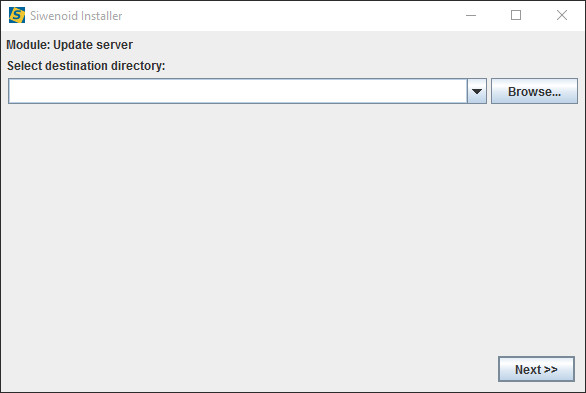
Task: Expand the destination directory dropdown arrow
Action: tap(476, 91)
